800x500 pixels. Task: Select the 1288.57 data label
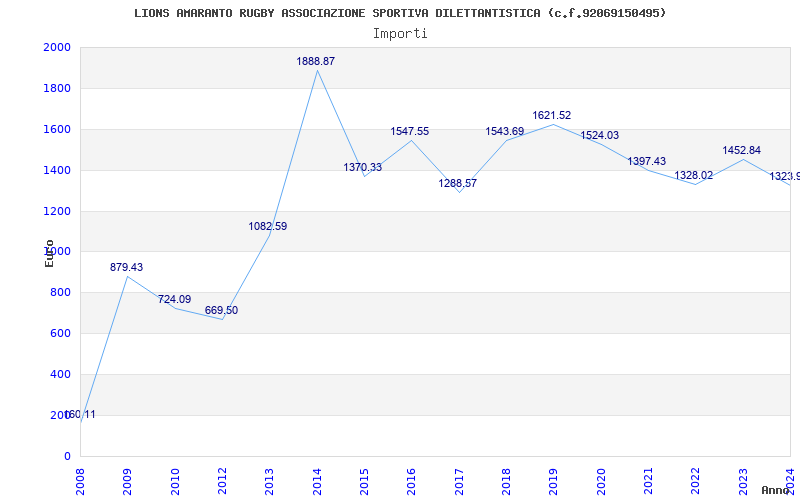[458, 184]
